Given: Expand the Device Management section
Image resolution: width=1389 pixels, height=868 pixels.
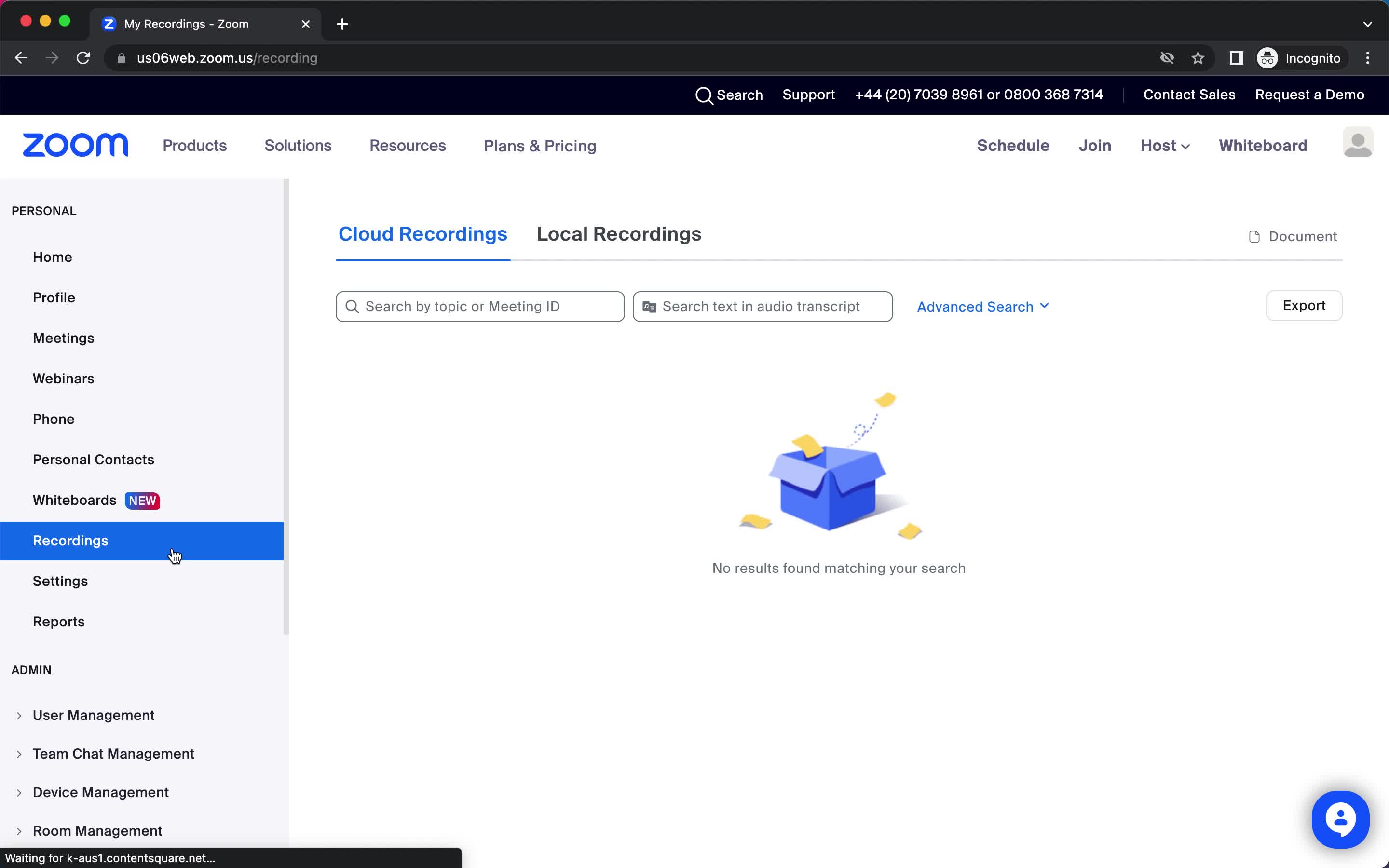Looking at the screenshot, I should 19,792.
